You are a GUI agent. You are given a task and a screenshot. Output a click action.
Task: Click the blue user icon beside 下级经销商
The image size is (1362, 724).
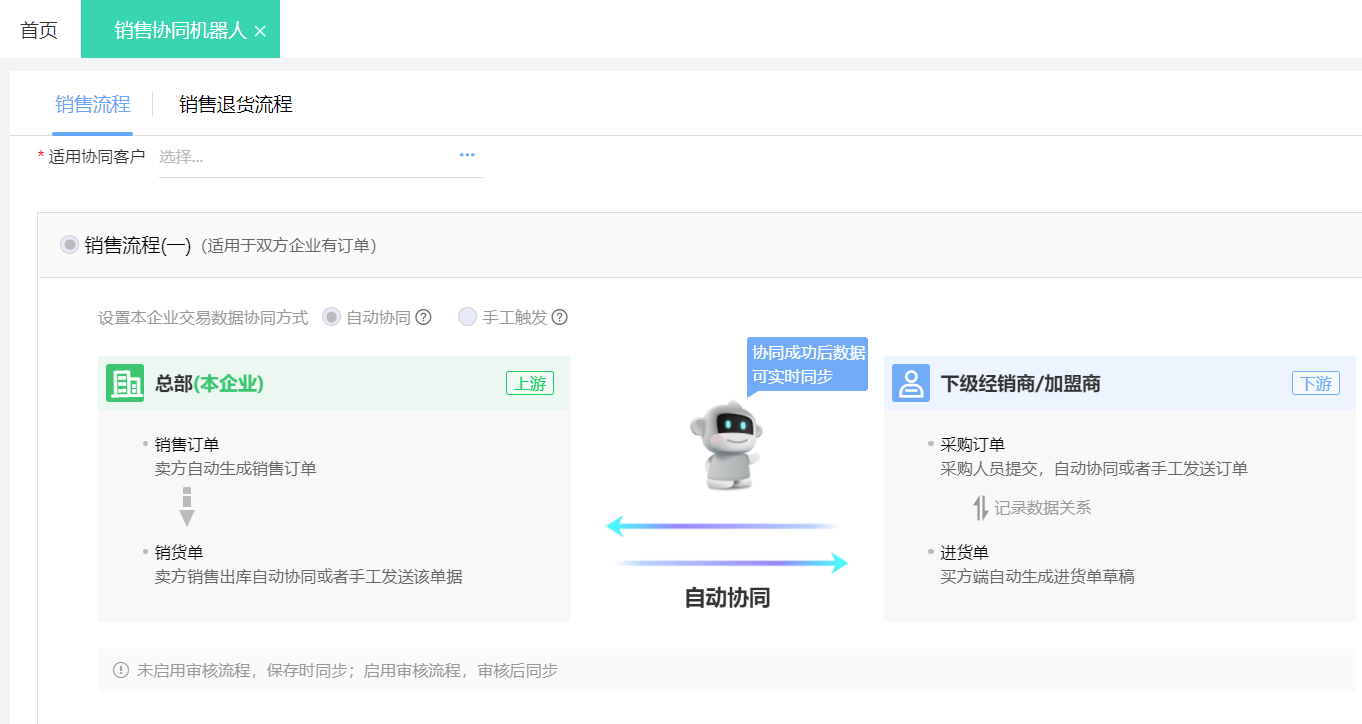coord(910,383)
